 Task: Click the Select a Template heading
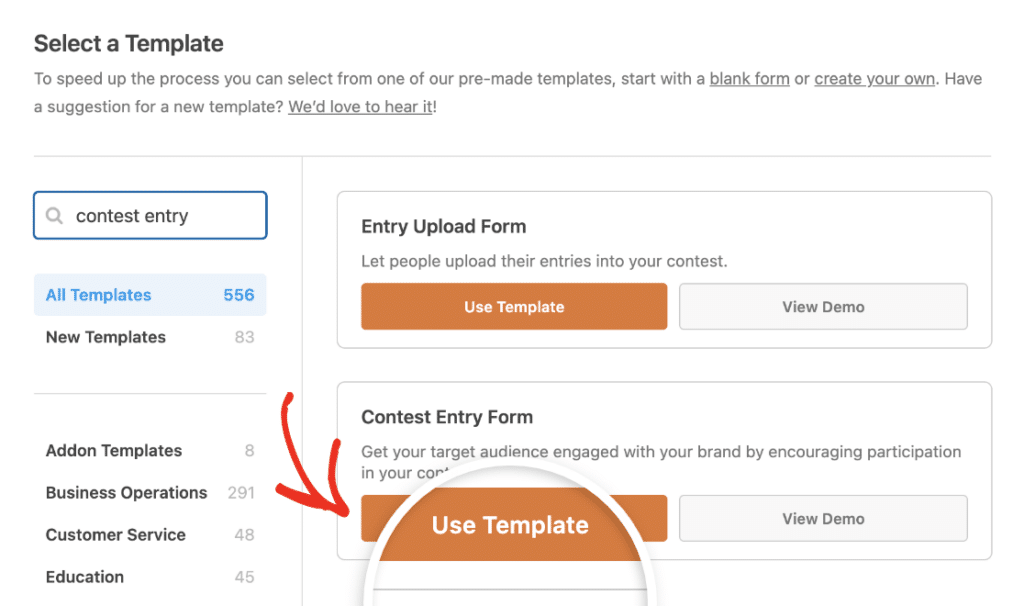coord(129,44)
